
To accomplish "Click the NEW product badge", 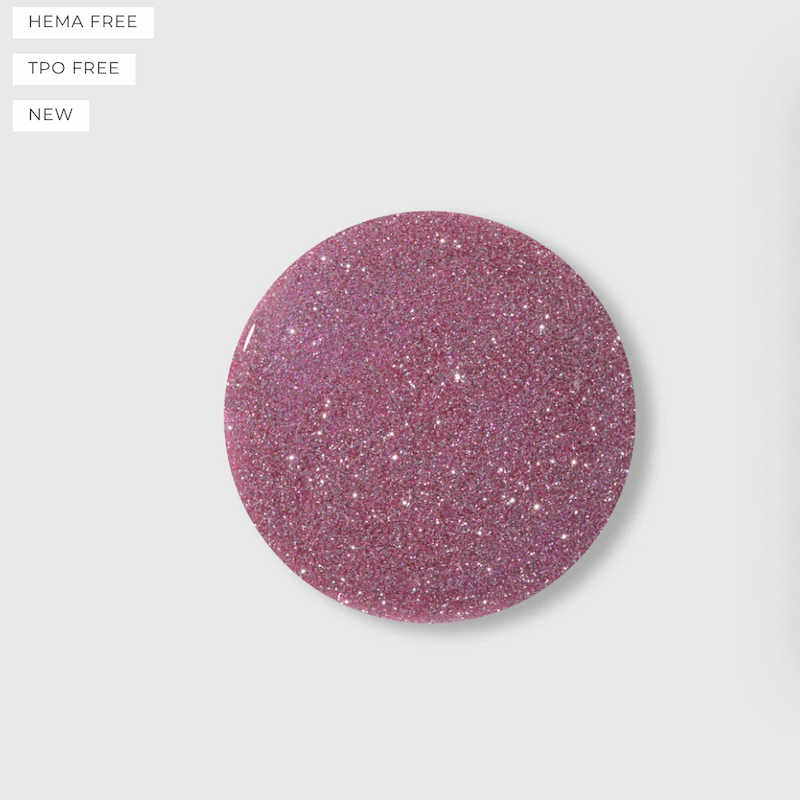I will pos(51,115).
